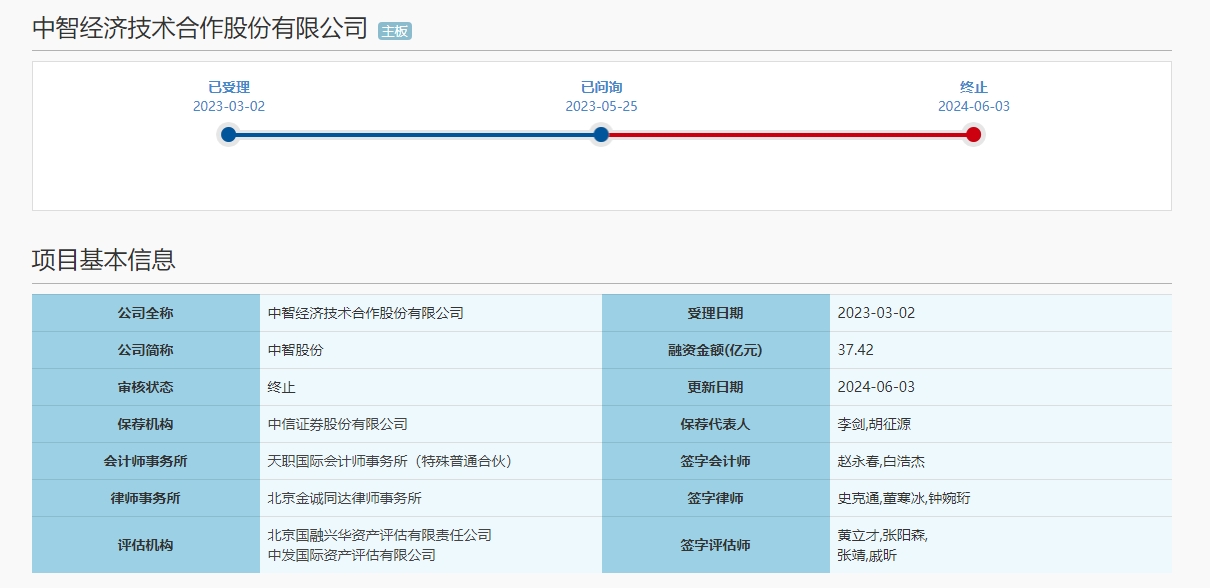Click the 审核状态 header cell
1210x588 pixels.
tap(146, 387)
